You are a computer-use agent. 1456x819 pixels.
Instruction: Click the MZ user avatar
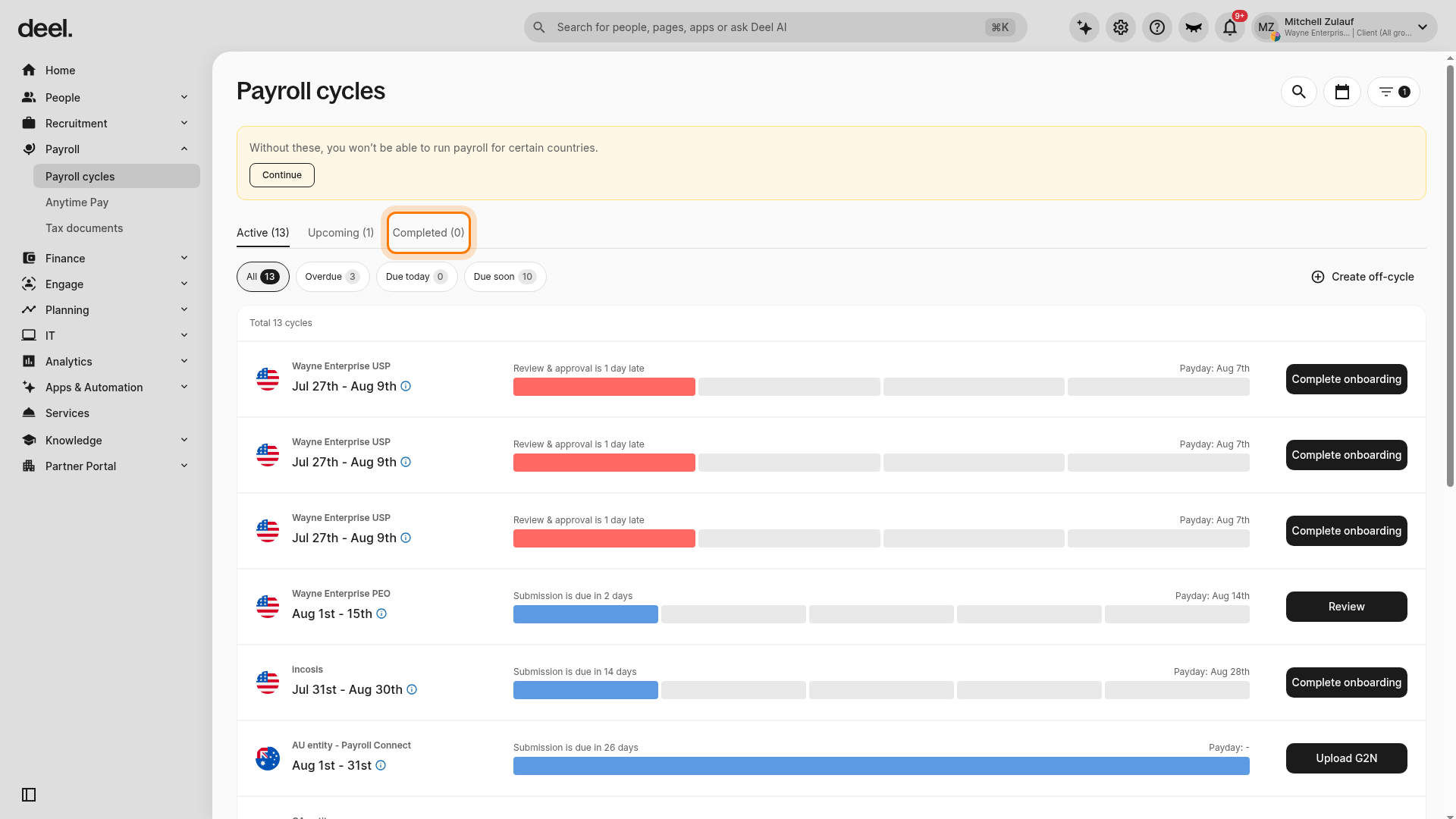[x=1266, y=28]
